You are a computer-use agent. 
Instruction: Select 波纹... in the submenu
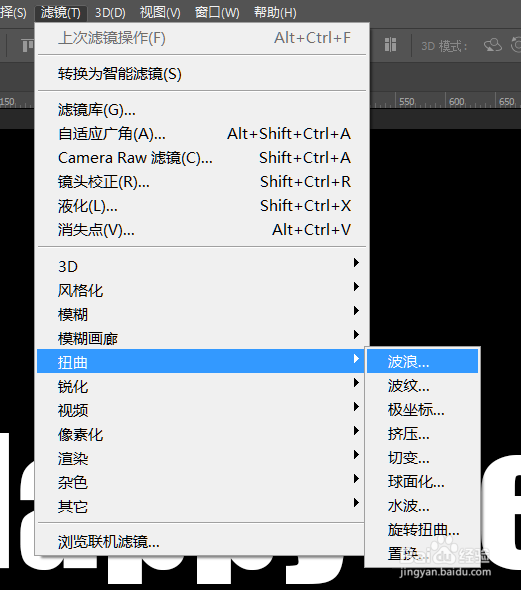tap(422, 386)
